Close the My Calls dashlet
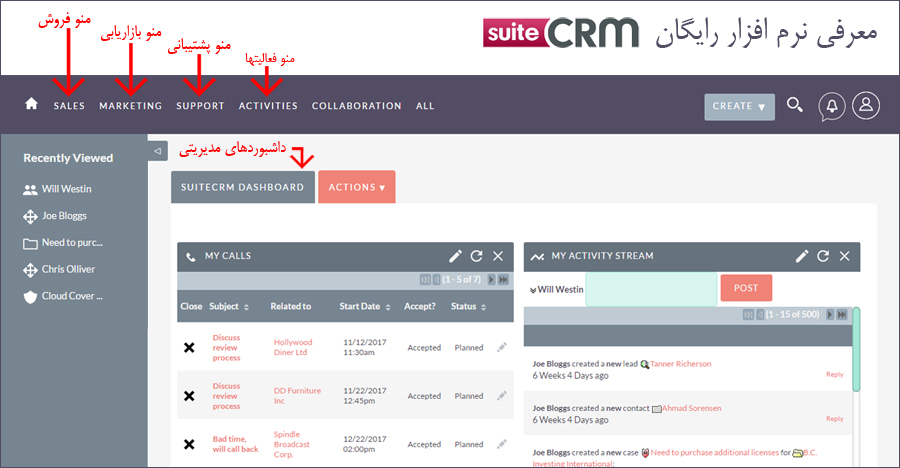The width and height of the screenshot is (900, 468). [498, 256]
